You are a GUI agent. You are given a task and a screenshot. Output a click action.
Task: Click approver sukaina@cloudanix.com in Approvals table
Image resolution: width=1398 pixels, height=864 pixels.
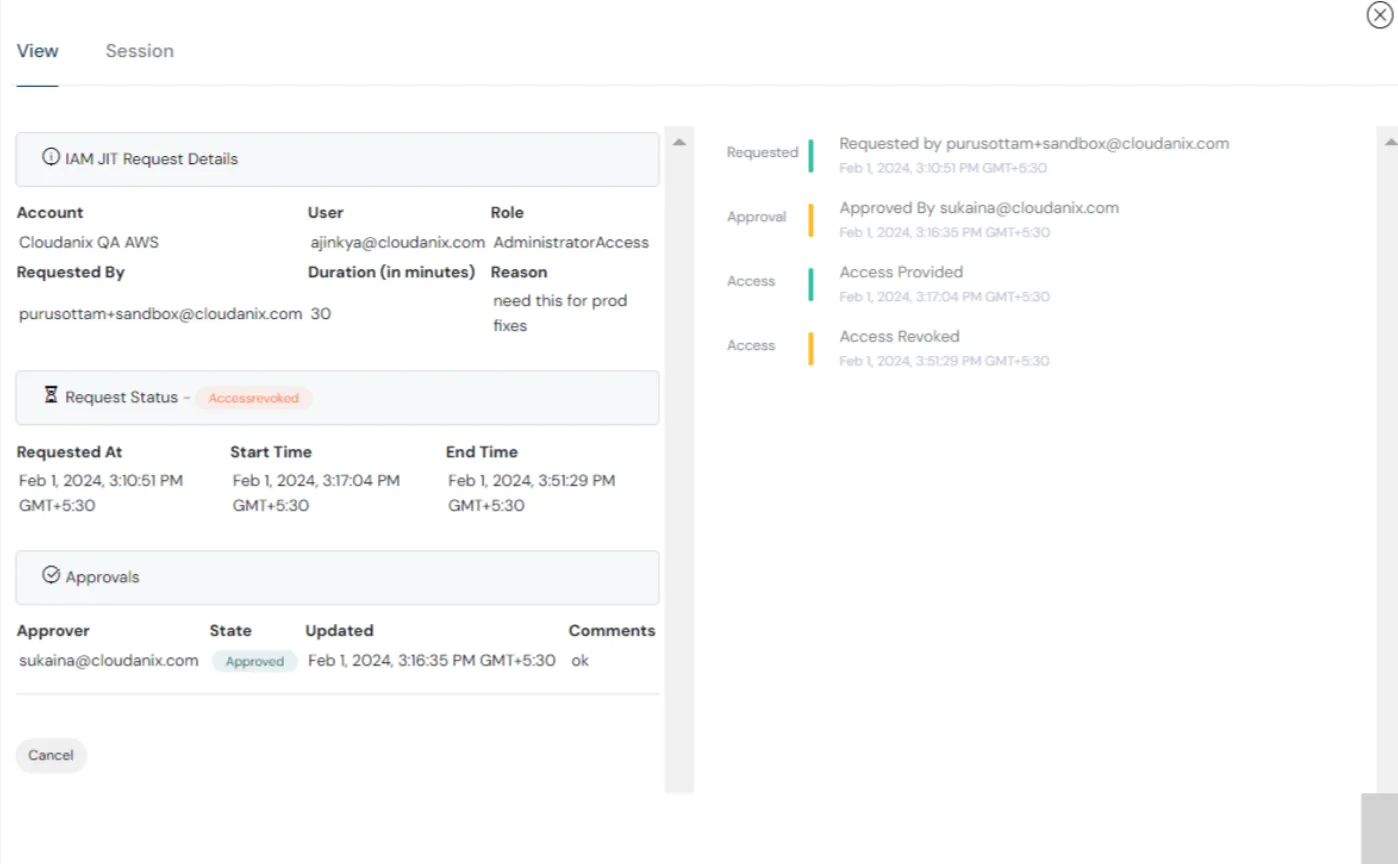click(108, 660)
